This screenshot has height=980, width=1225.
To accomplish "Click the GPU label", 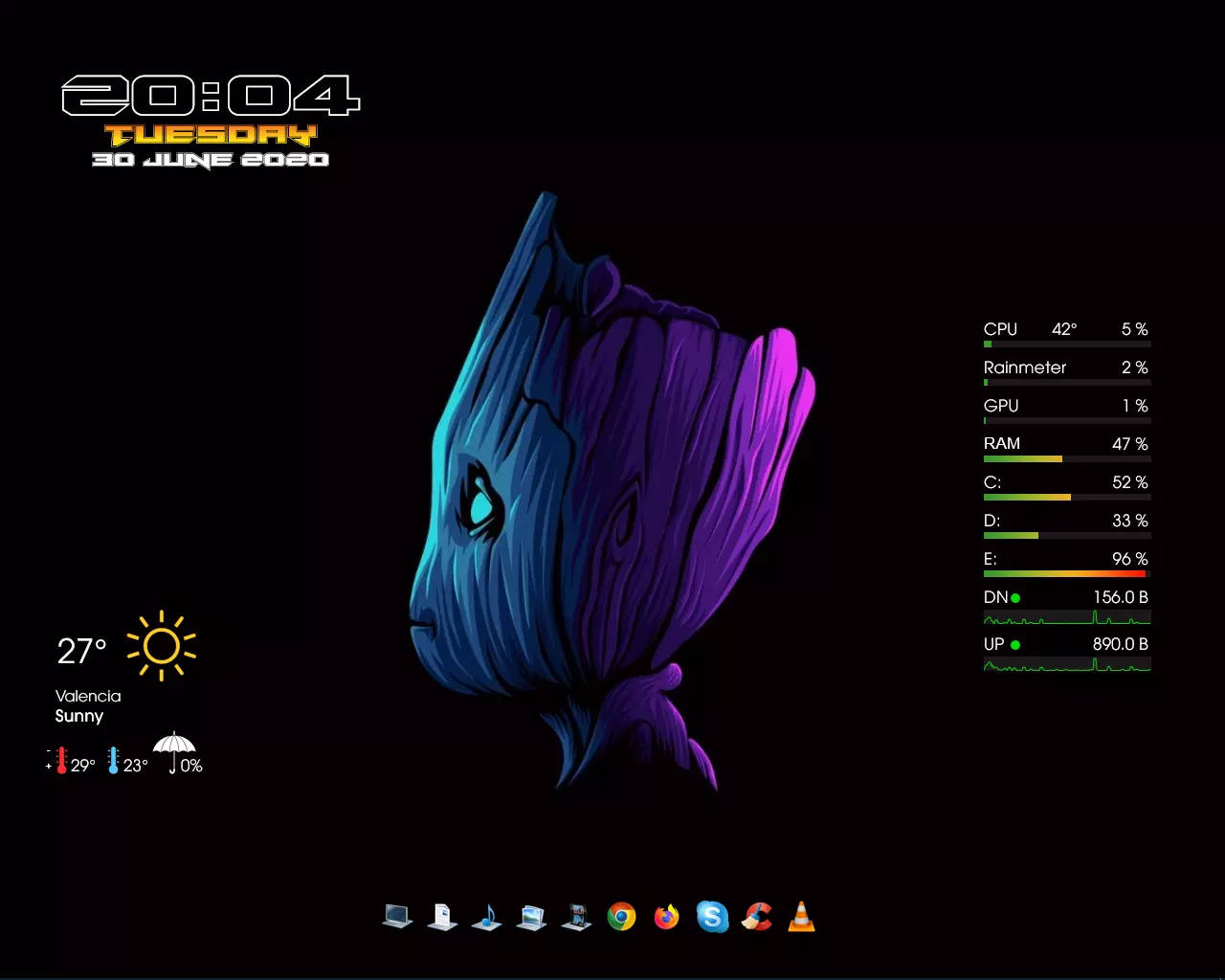I will point(1001,406).
